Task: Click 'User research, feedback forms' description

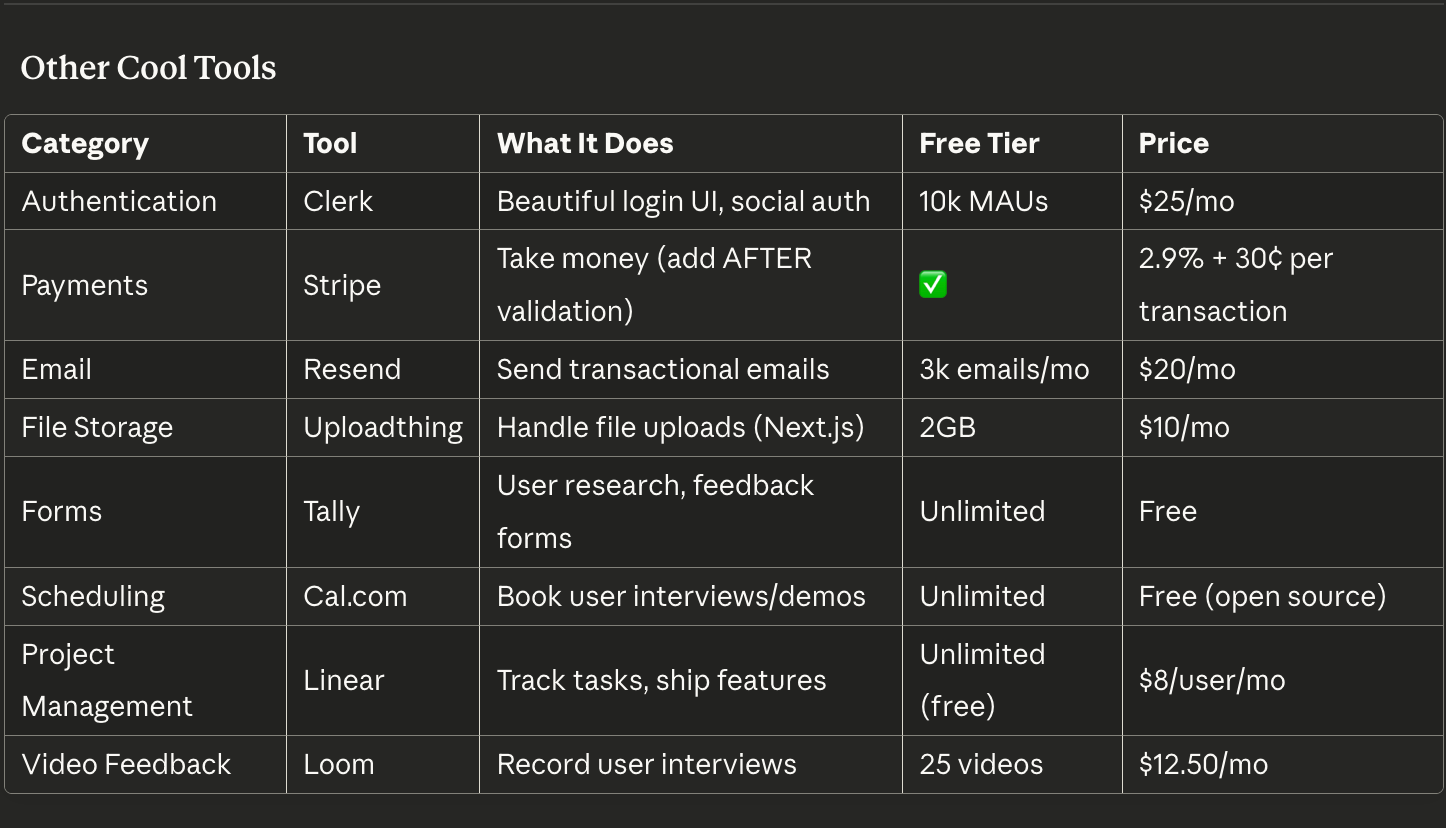Action: click(655, 511)
